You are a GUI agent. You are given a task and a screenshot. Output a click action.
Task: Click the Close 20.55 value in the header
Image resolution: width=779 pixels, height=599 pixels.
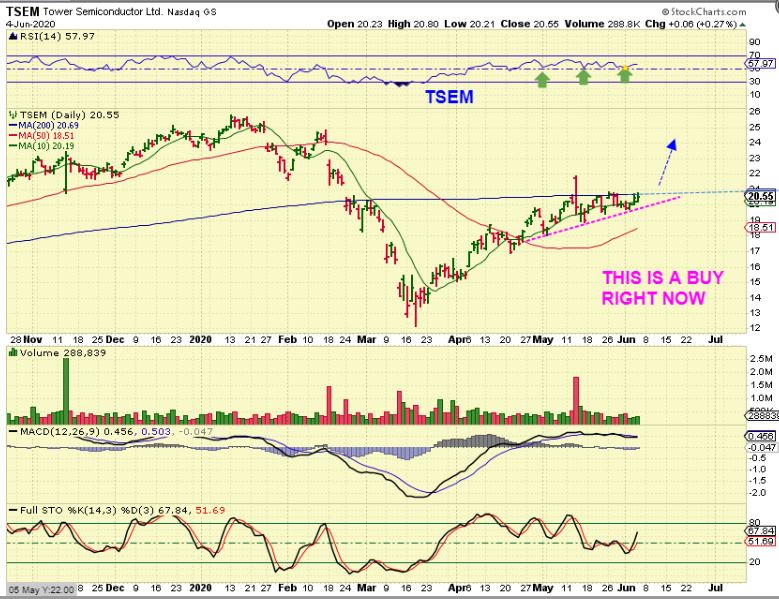(530, 24)
